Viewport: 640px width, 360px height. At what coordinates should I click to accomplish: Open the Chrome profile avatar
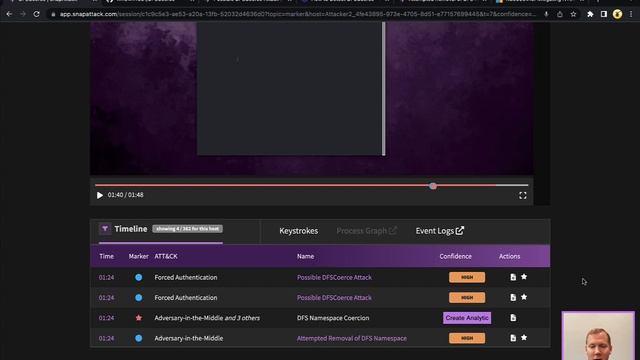pyautogui.click(x=617, y=14)
